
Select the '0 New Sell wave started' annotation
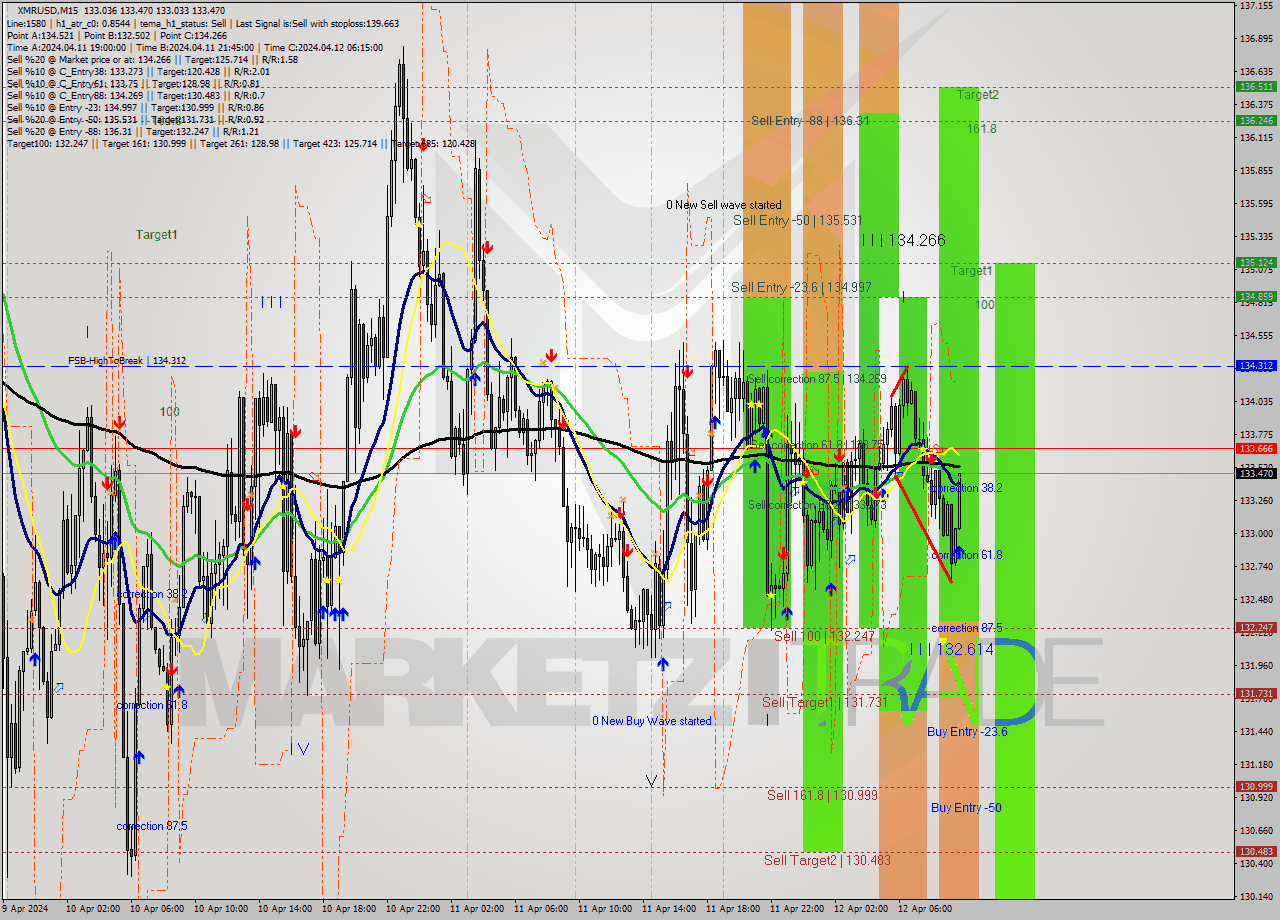(724, 205)
